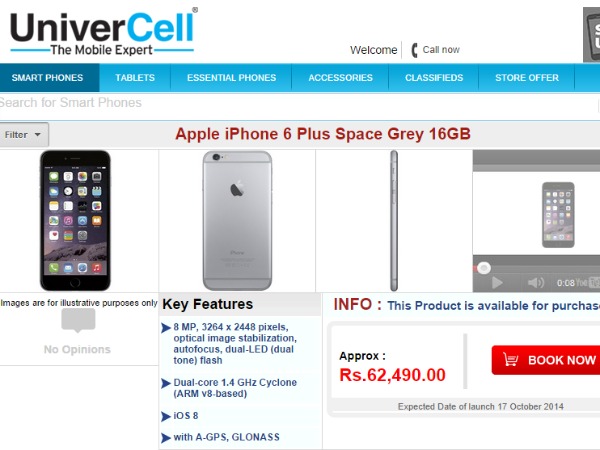
Task: Click the YouTube logo in the video player
Action: 582,283
